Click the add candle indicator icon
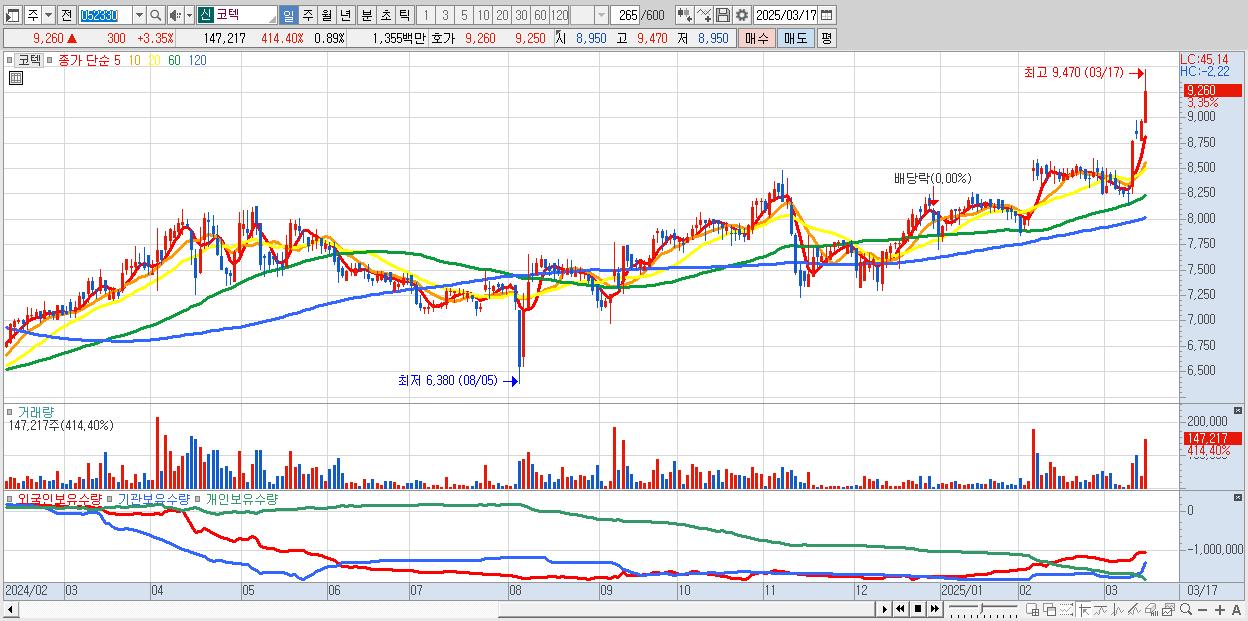Viewport: 1248px width, 621px height. (684, 15)
